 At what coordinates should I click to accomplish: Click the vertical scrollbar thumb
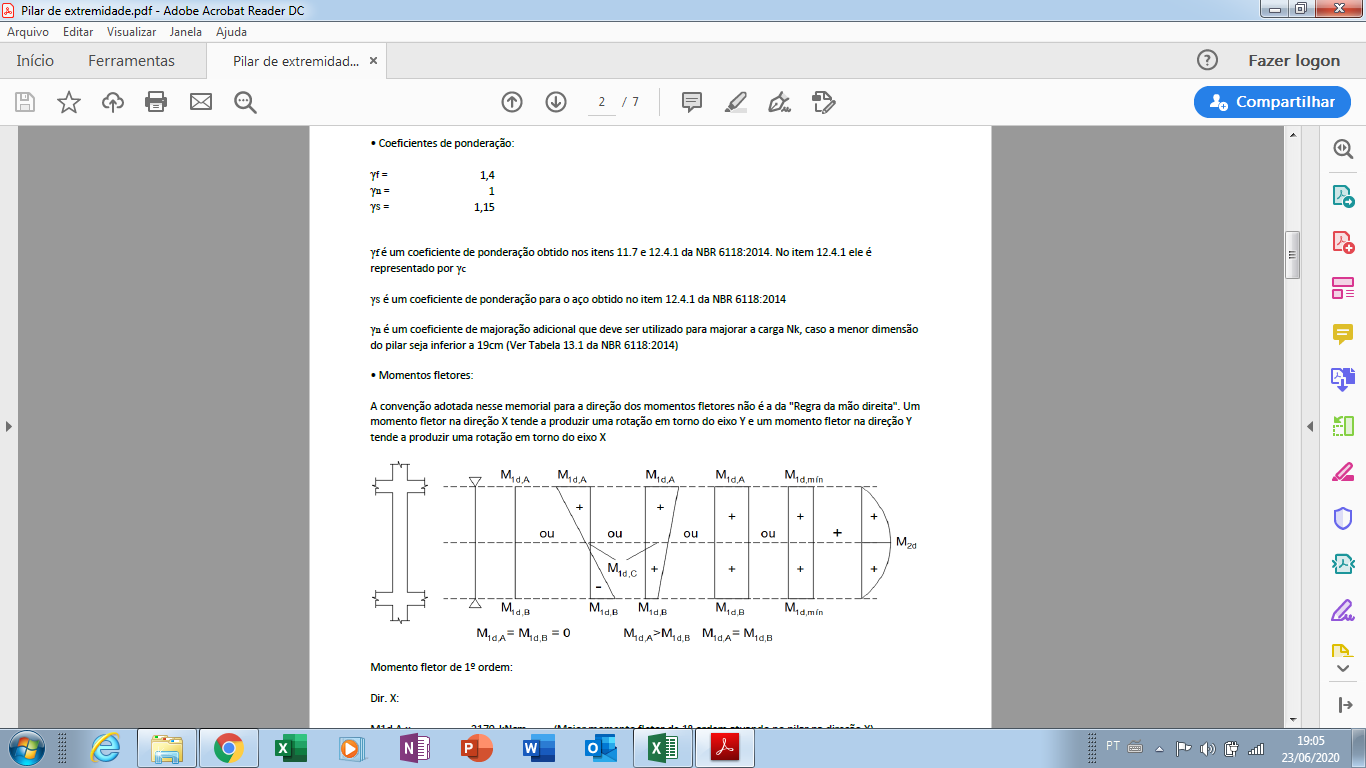pyautogui.click(x=1292, y=255)
